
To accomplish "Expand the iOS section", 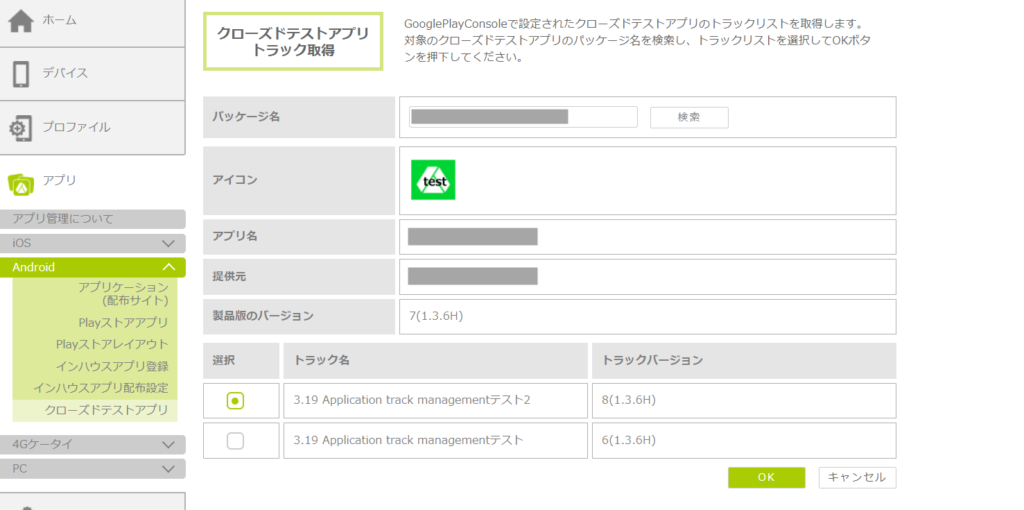I will pyautogui.click(x=168, y=243).
